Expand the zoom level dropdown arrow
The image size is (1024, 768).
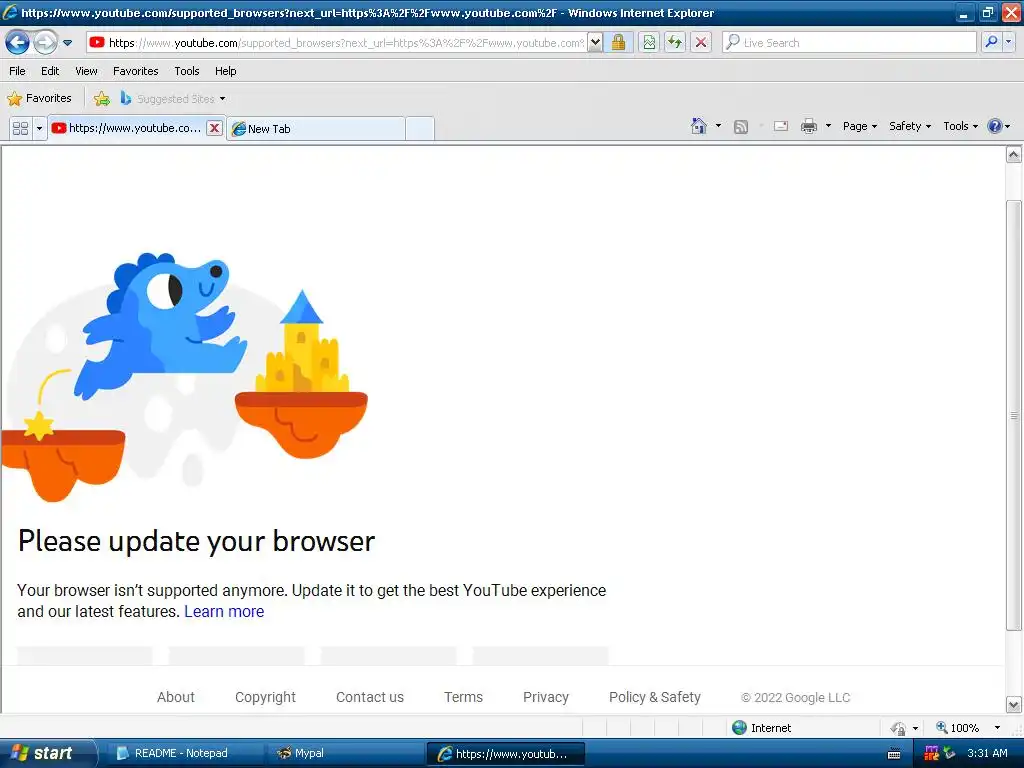(x=997, y=728)
